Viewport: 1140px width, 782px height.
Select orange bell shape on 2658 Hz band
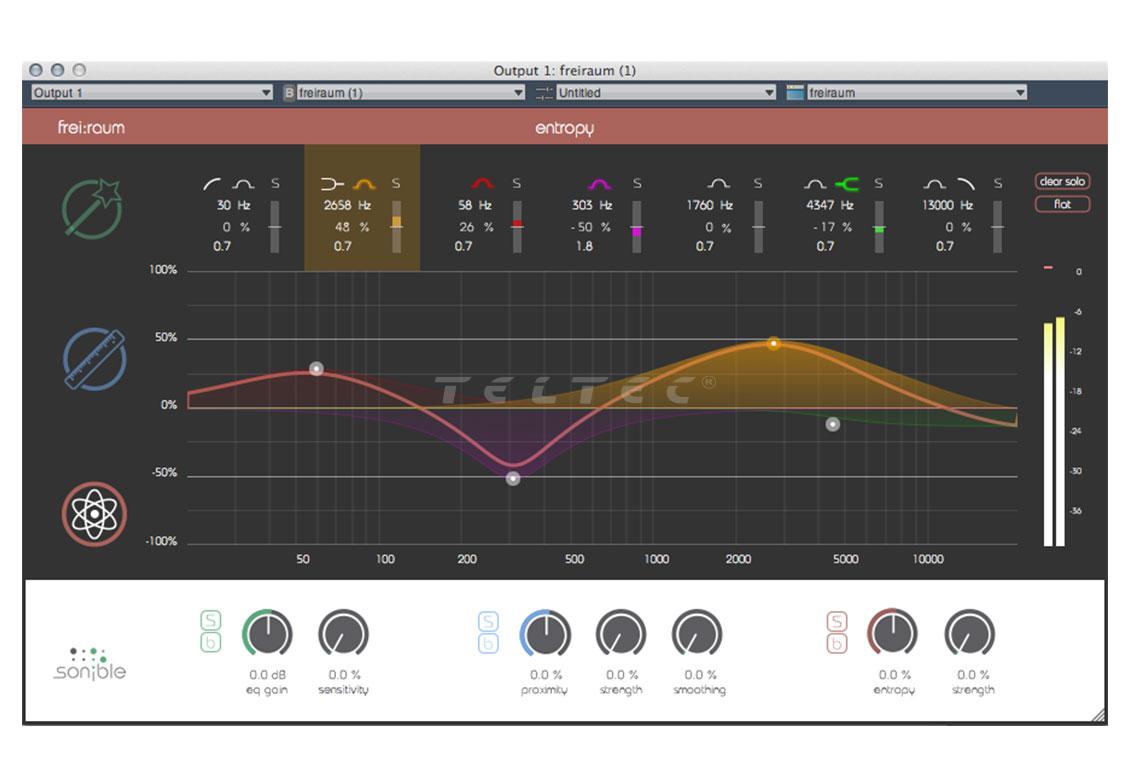click(x=364, y=184)
